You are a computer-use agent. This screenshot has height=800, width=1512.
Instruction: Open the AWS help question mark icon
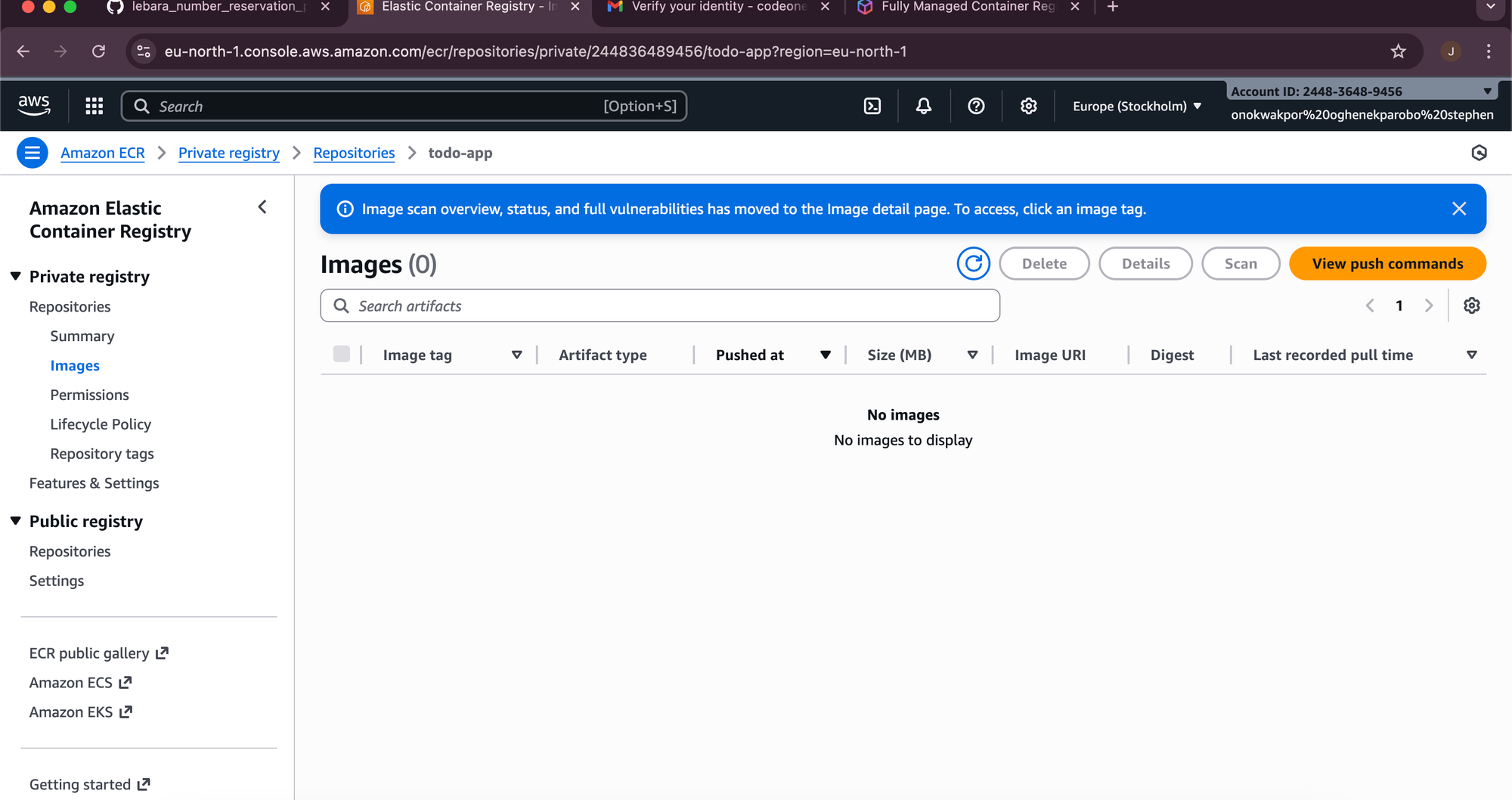pos(976,106)
